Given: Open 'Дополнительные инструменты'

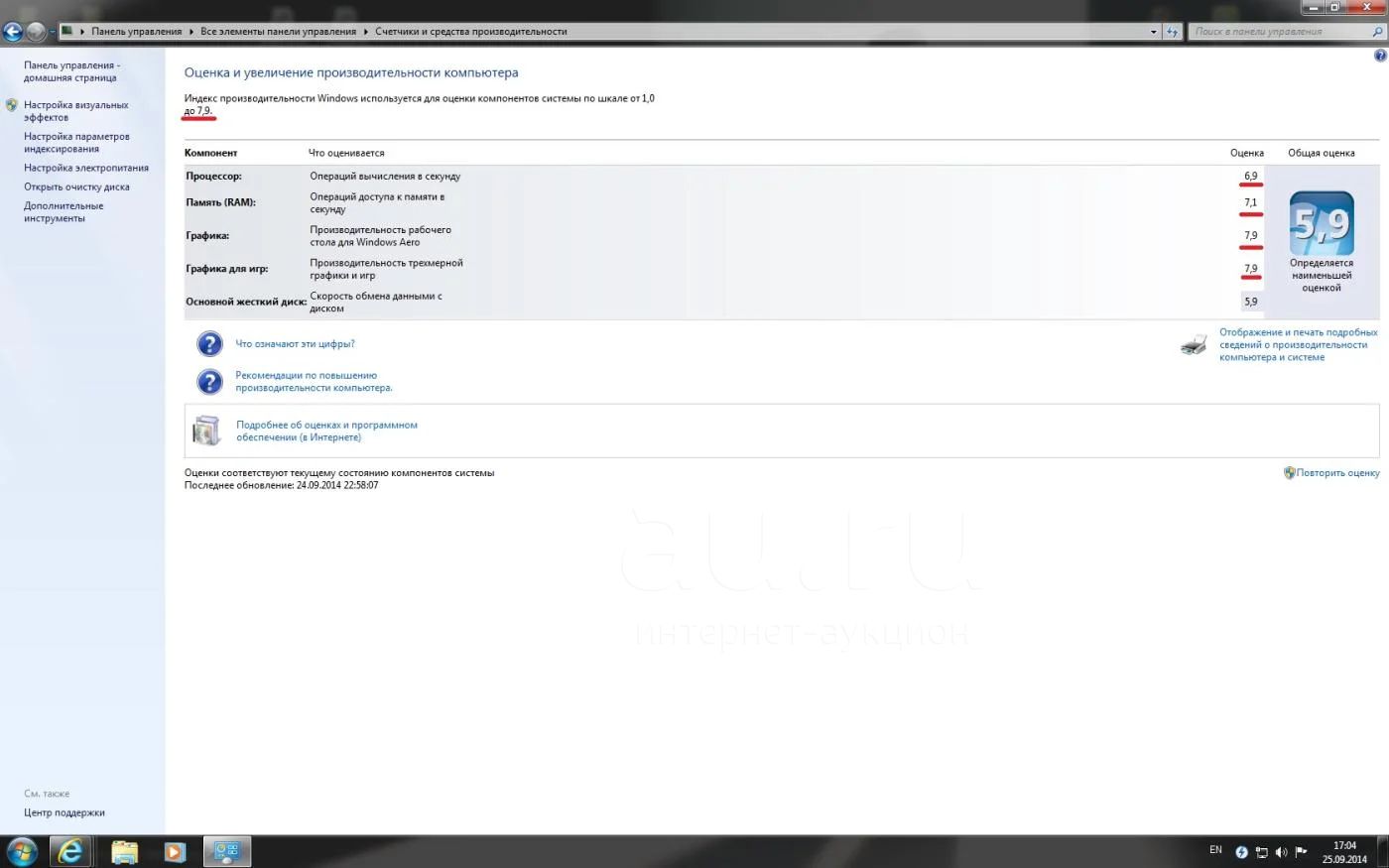Looking at the screenshot, I should (63, 212).
